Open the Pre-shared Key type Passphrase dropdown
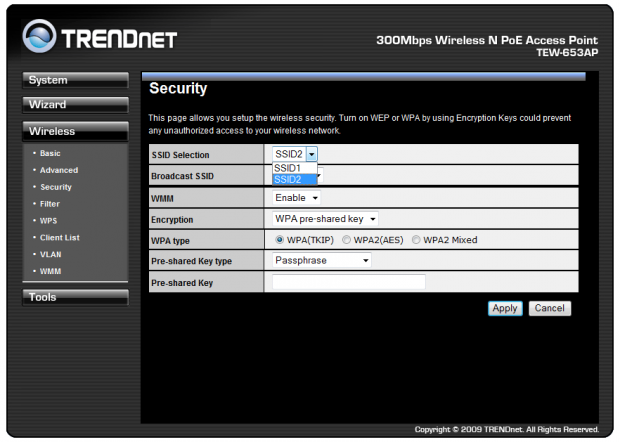 pos(321,260)
